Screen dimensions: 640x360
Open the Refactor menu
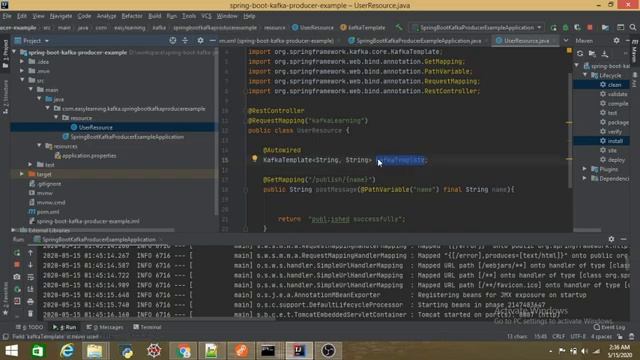click(x=132, y=16)
